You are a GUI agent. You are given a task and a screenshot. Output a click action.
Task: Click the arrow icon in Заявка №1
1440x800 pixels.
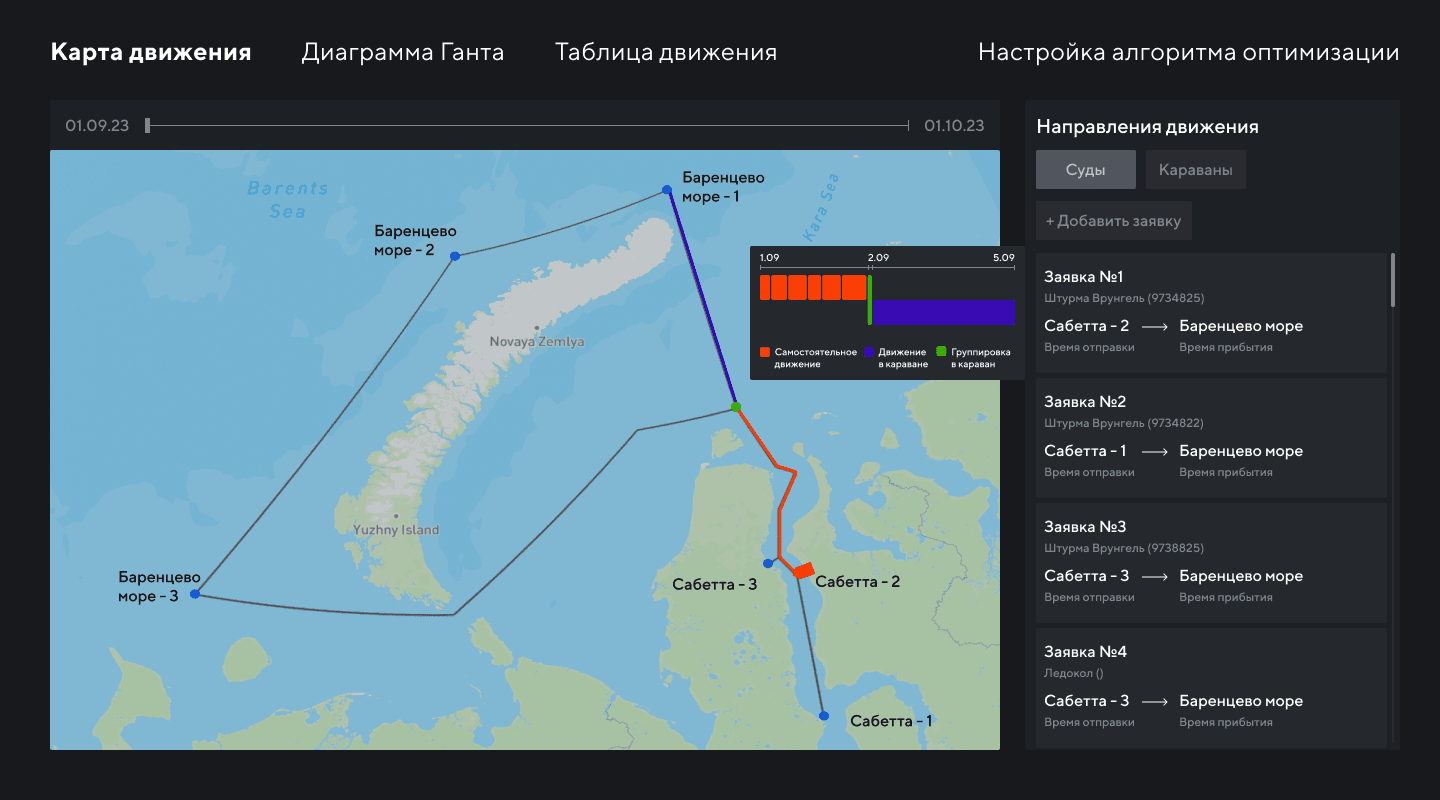coord(1154,326)
